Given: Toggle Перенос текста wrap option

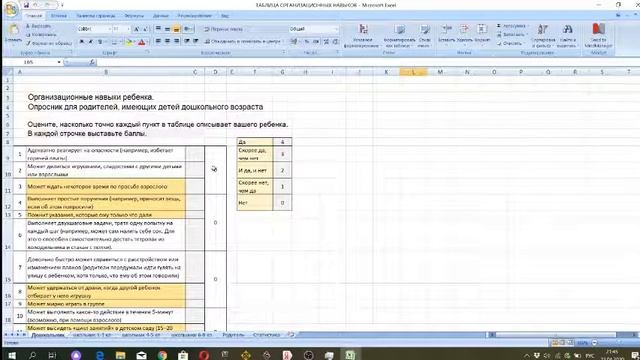Looking at the screenshot, I should pos(223,29).
